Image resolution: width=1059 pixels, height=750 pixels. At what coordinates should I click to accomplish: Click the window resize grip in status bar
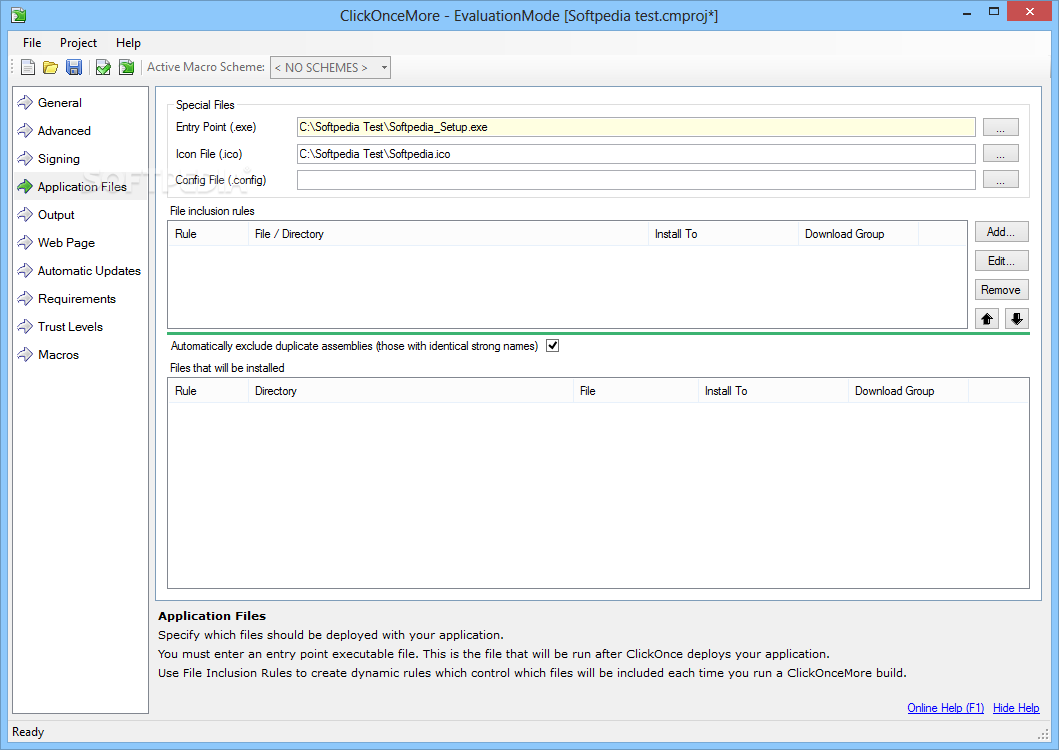click(1043, 734)
